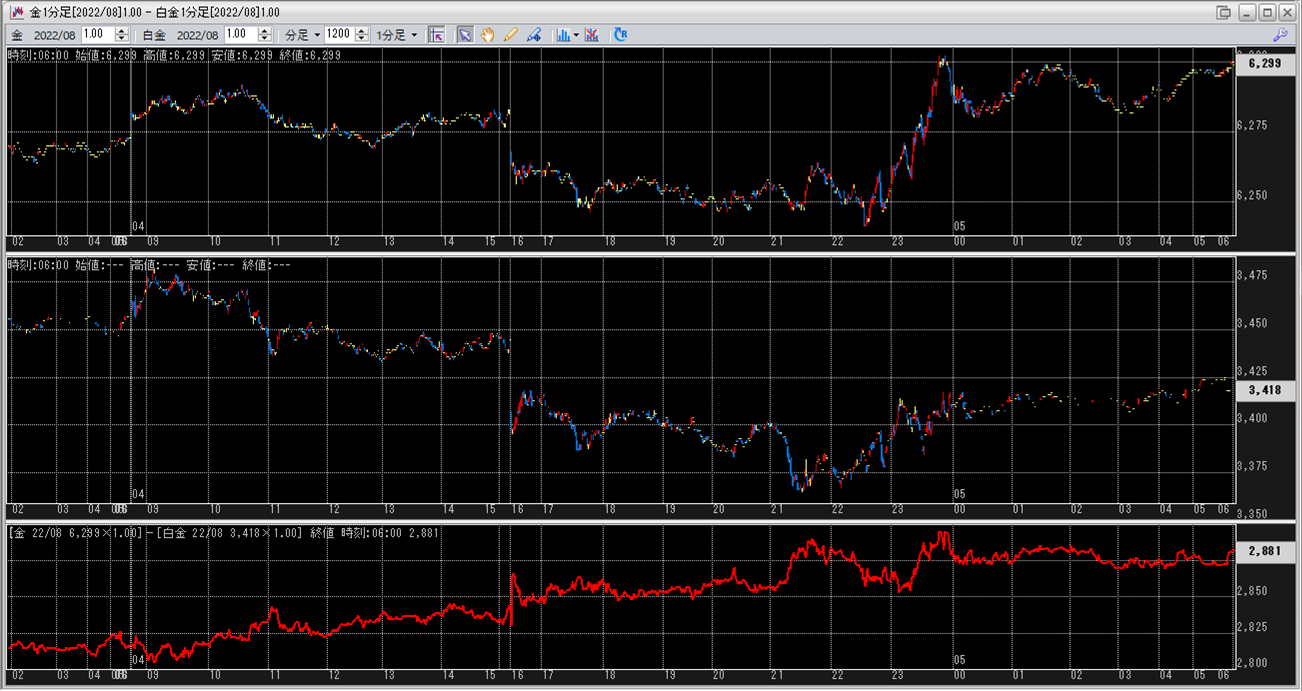
Task: Click the 6,299 gold price label
Action: [x=1264, y=63]
